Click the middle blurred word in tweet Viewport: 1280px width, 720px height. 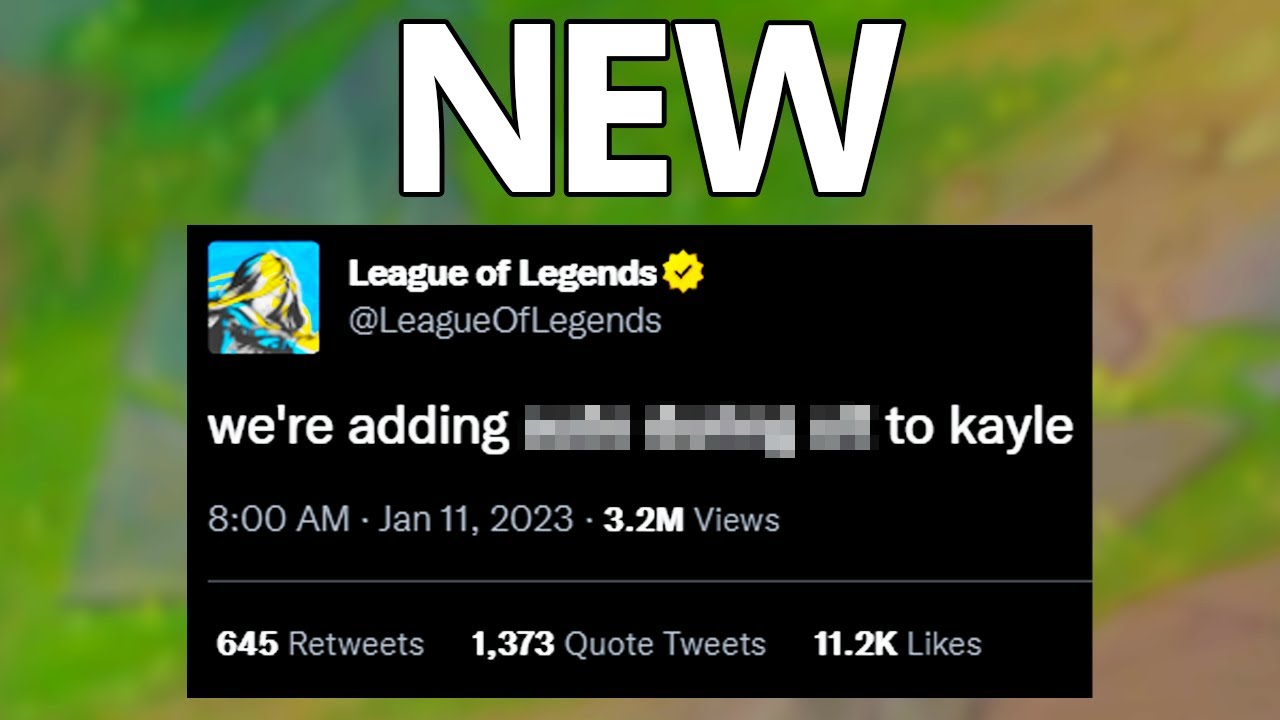[x=720, y=429]
